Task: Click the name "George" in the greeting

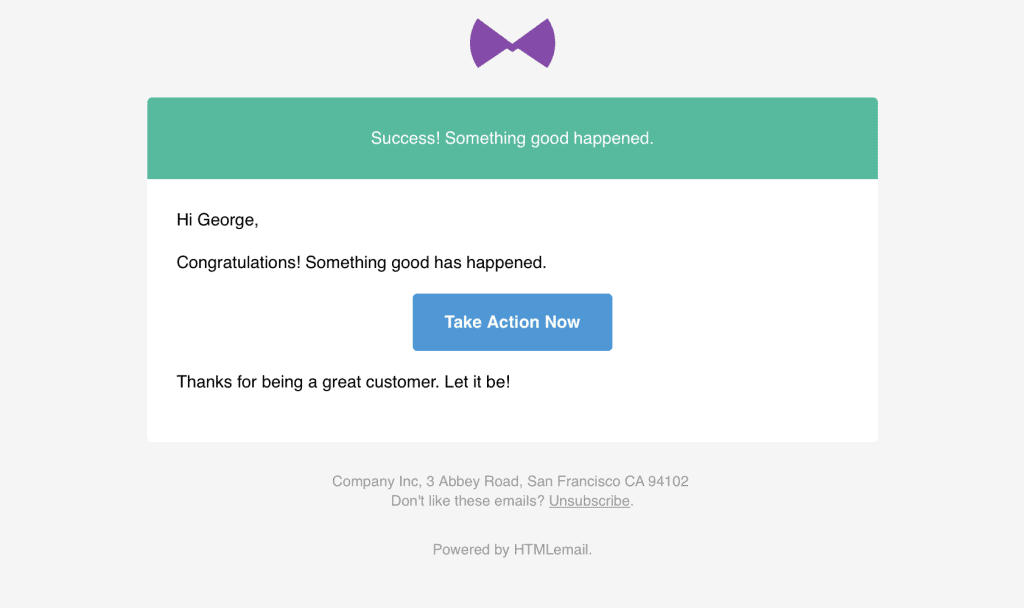Action: 225,220
